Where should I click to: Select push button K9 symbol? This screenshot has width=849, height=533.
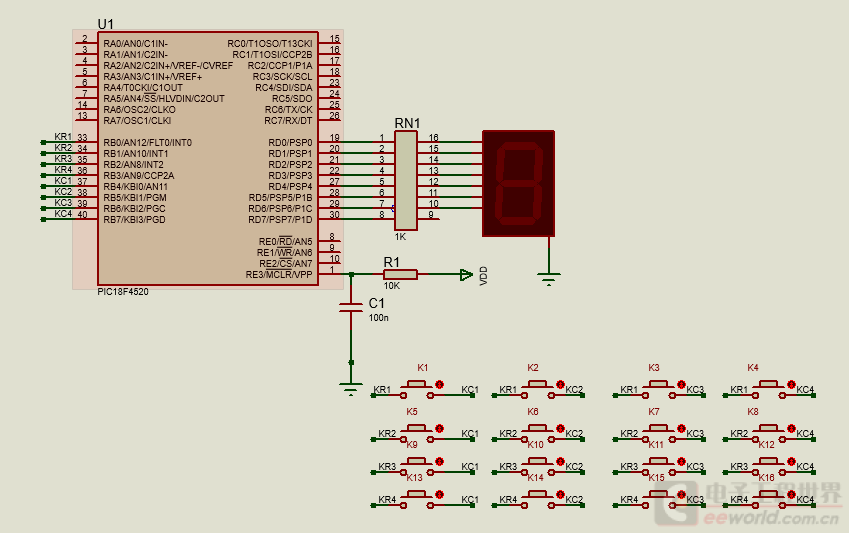417,467
